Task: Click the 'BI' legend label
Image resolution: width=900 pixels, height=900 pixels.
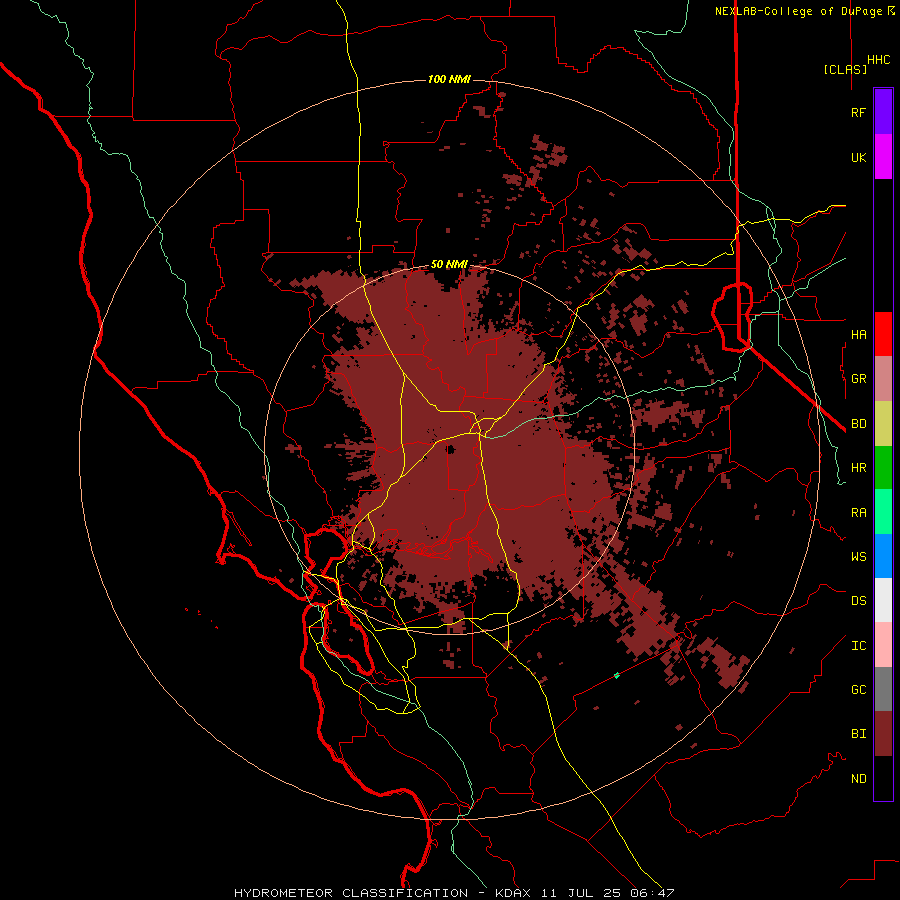Action: (x=858, y=734)
